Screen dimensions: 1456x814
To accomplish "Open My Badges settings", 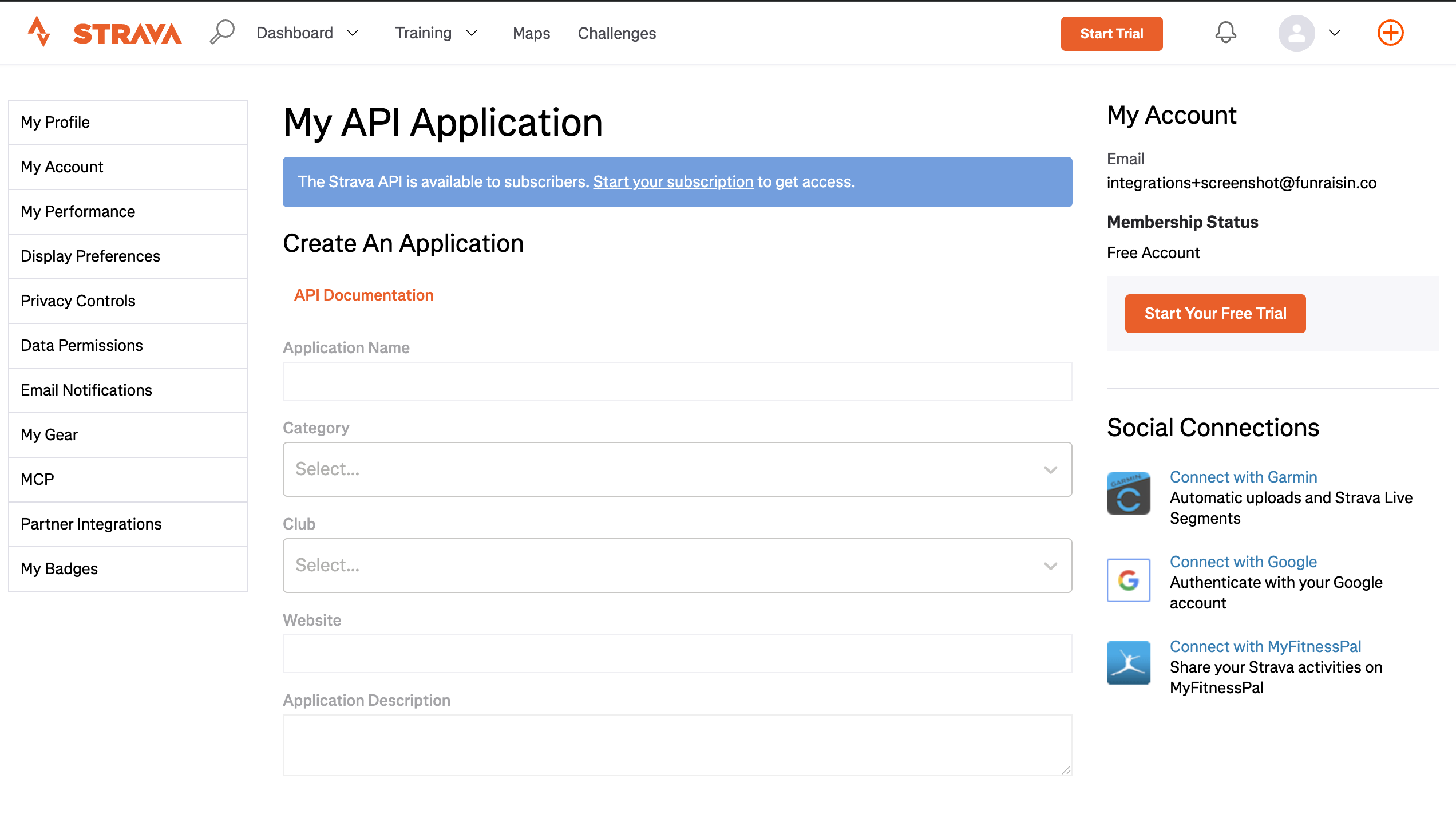I will pyautogui.click(x=128, y=569).
